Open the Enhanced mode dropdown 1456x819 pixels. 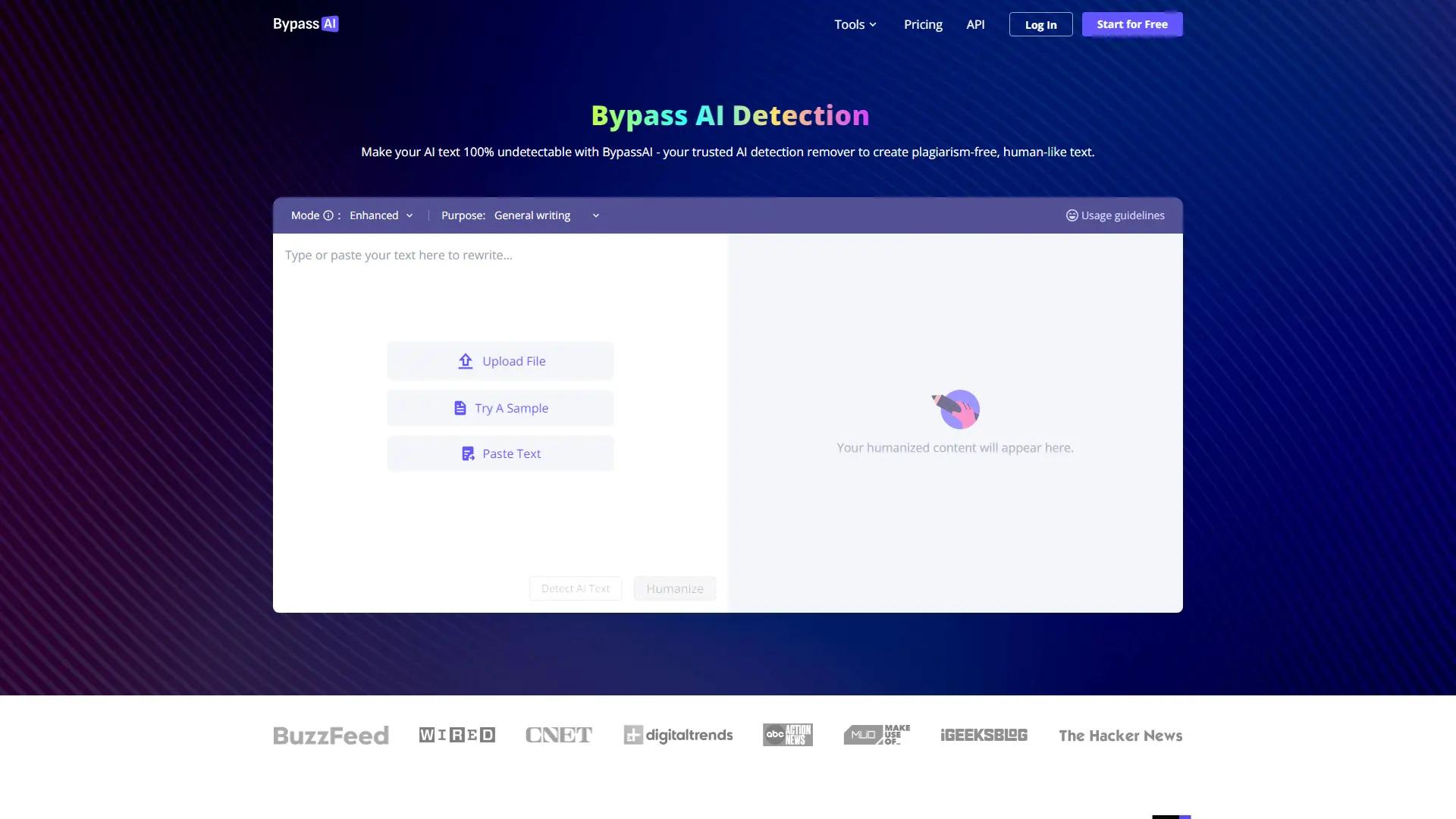[x=383, y=215]
